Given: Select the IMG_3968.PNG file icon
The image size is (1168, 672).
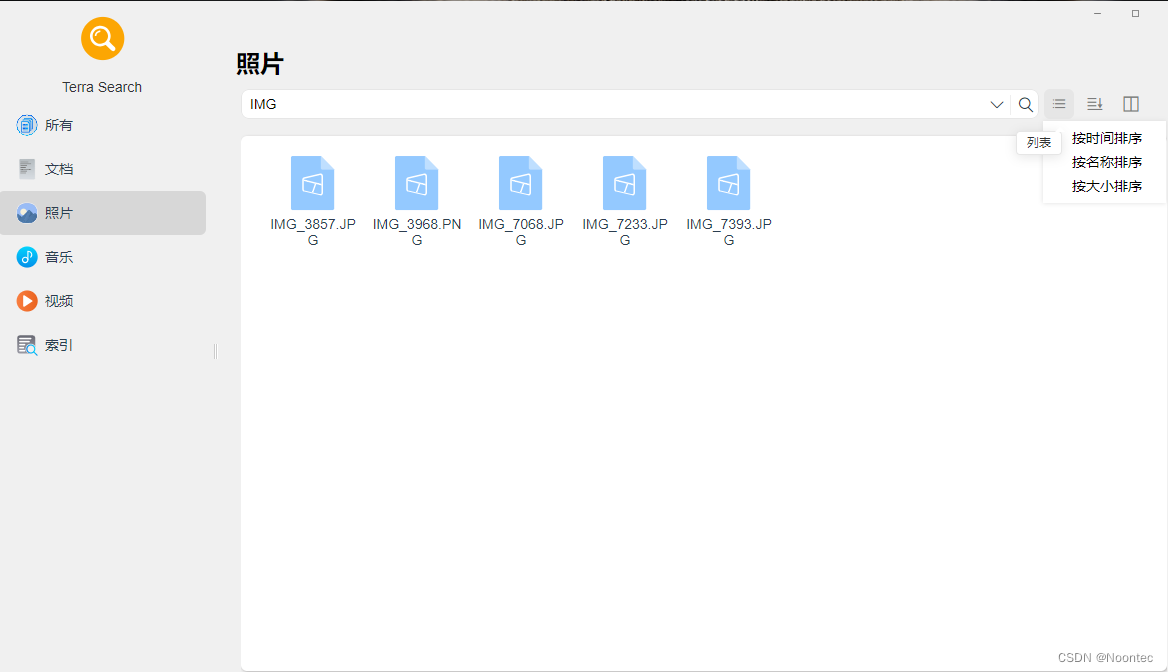Looking at the screenshot, I should tap(416, 183).
